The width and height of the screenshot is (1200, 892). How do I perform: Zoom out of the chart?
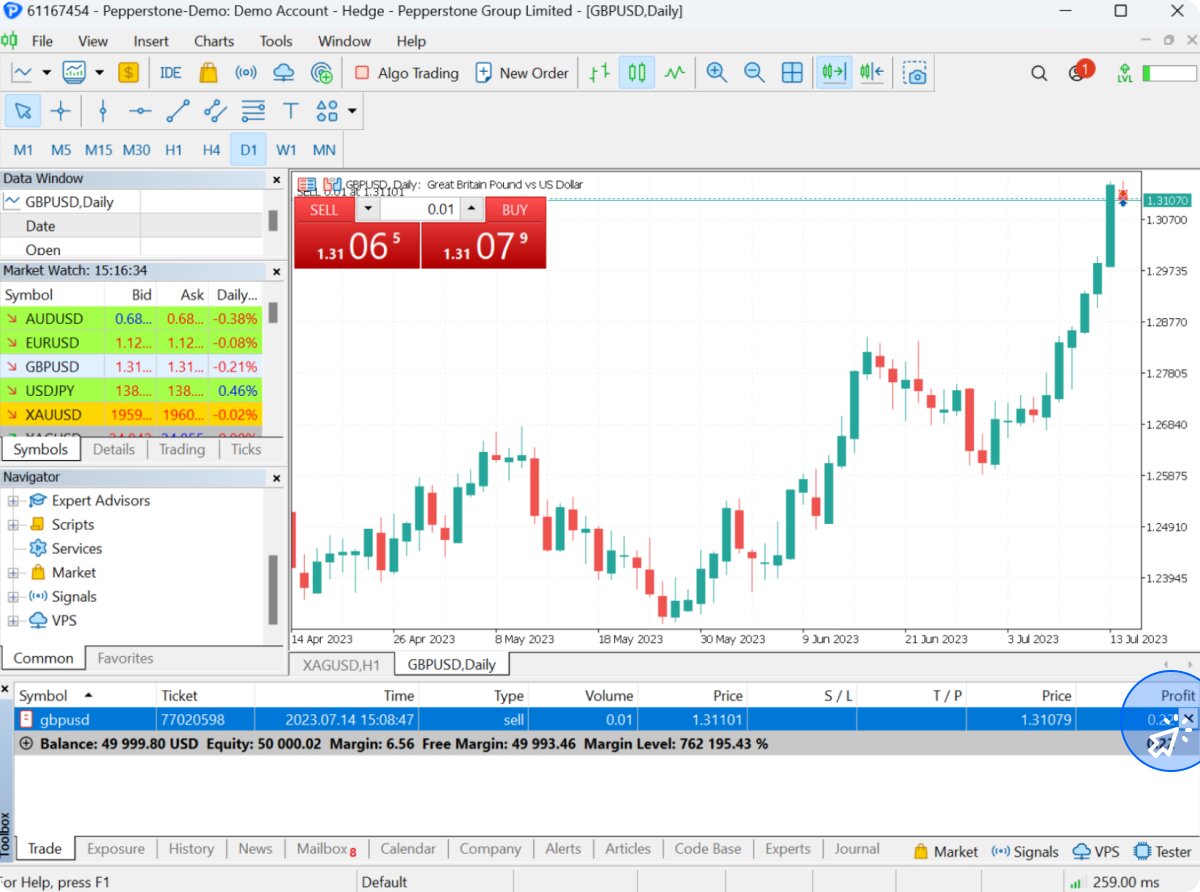pyautogui.click(x=754, y=73)
